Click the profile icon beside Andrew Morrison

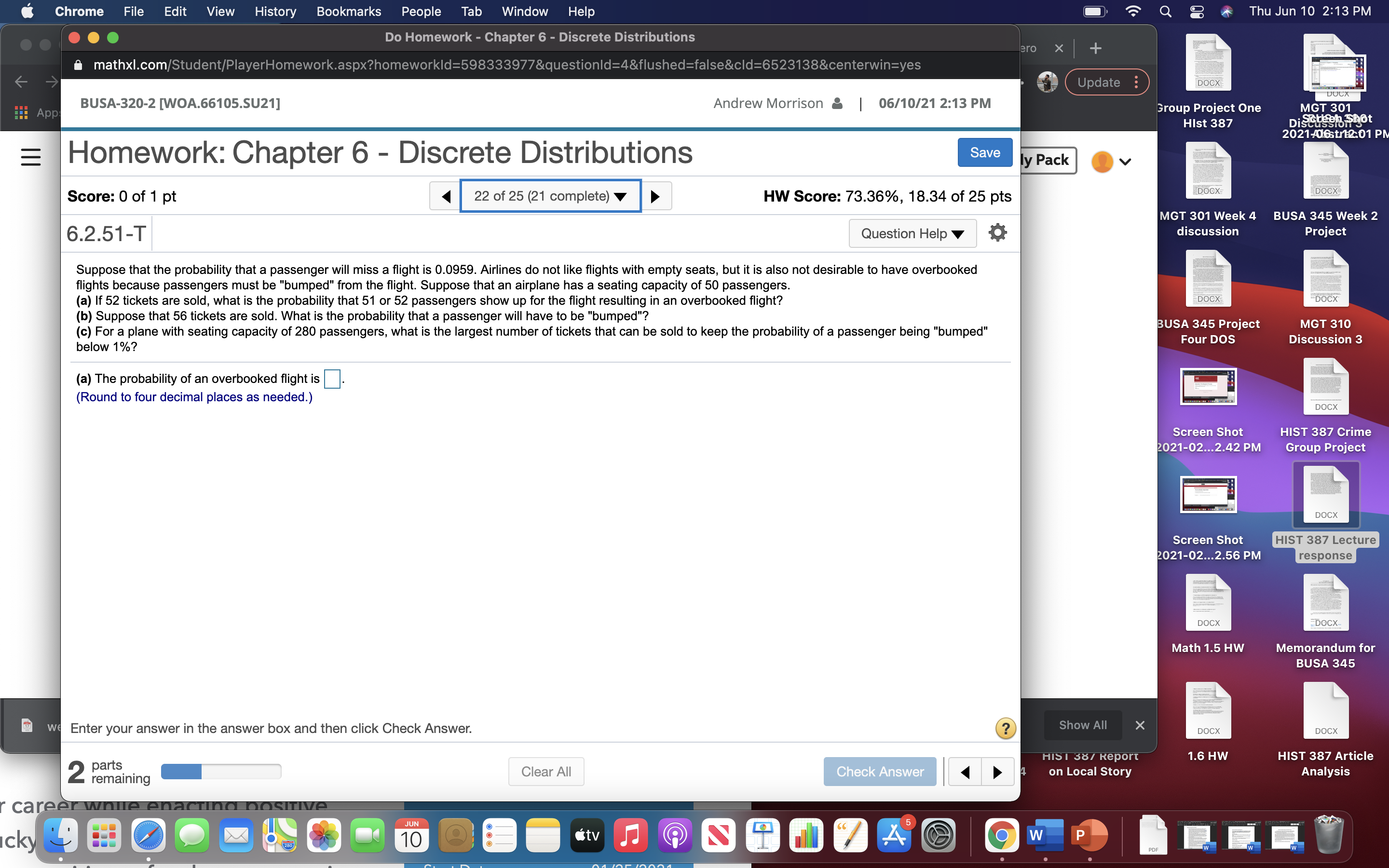[837, 103]
